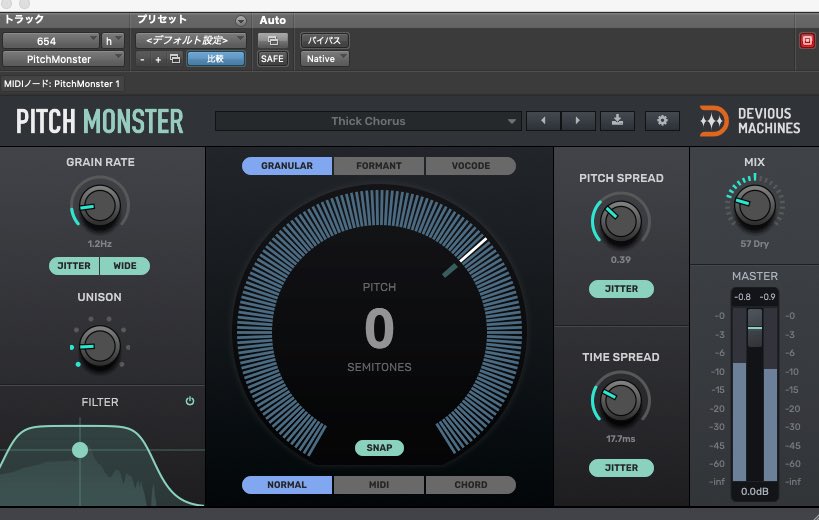Screen dimensions: 819x520
Task: Click the -0.9 right peak readout
Action: point(767,297)
